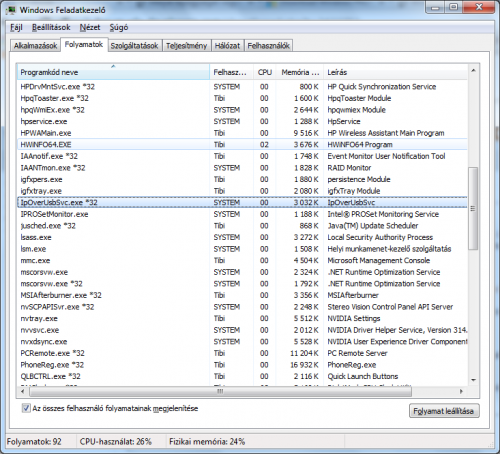Click the Task Manager title bar icon
Screen dimensions: 500x454
click(x=11, y=10)
